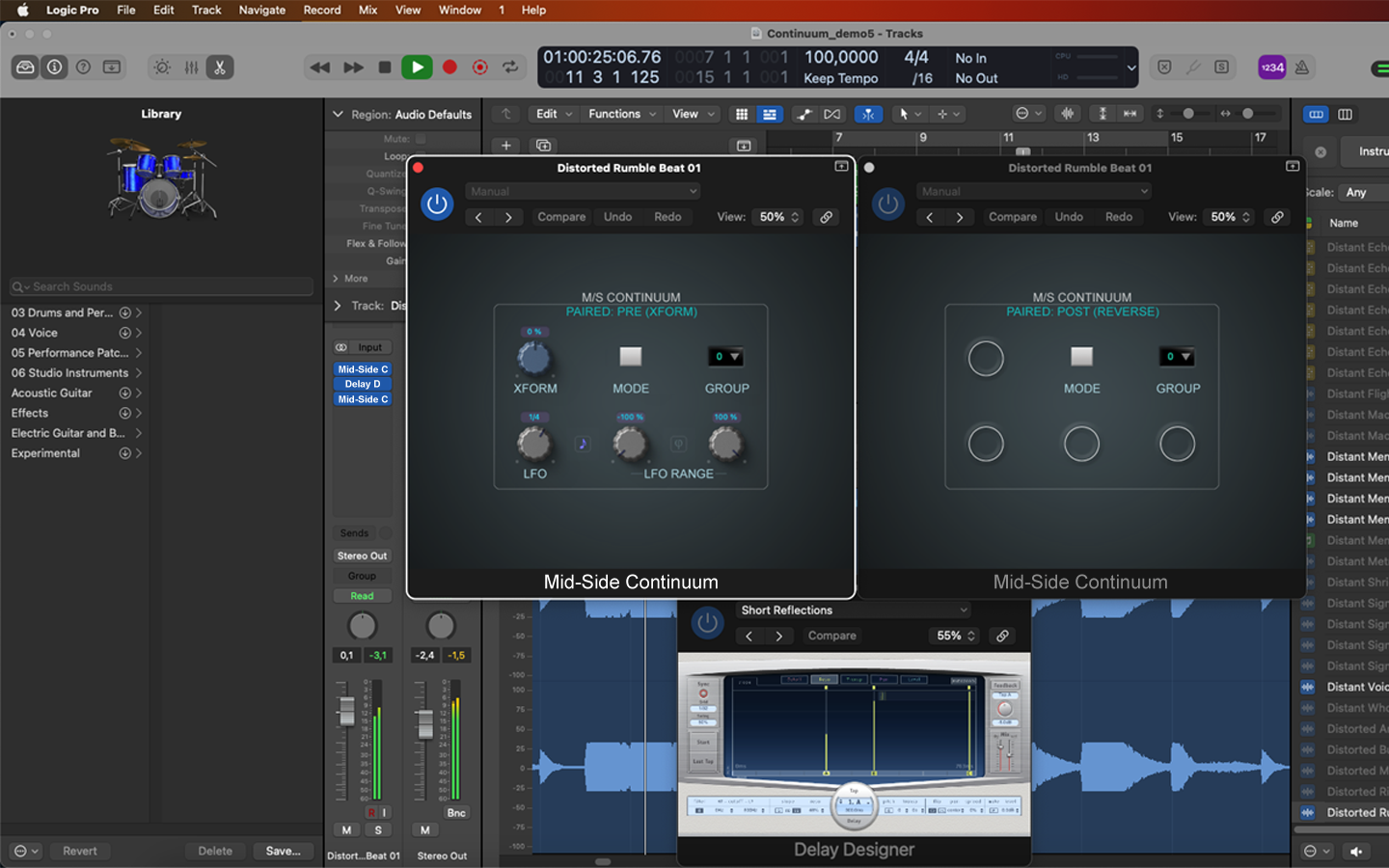Click the Search Sounds field in the Library
This screenshot has width=1389, height=868.
coord(162,286)
